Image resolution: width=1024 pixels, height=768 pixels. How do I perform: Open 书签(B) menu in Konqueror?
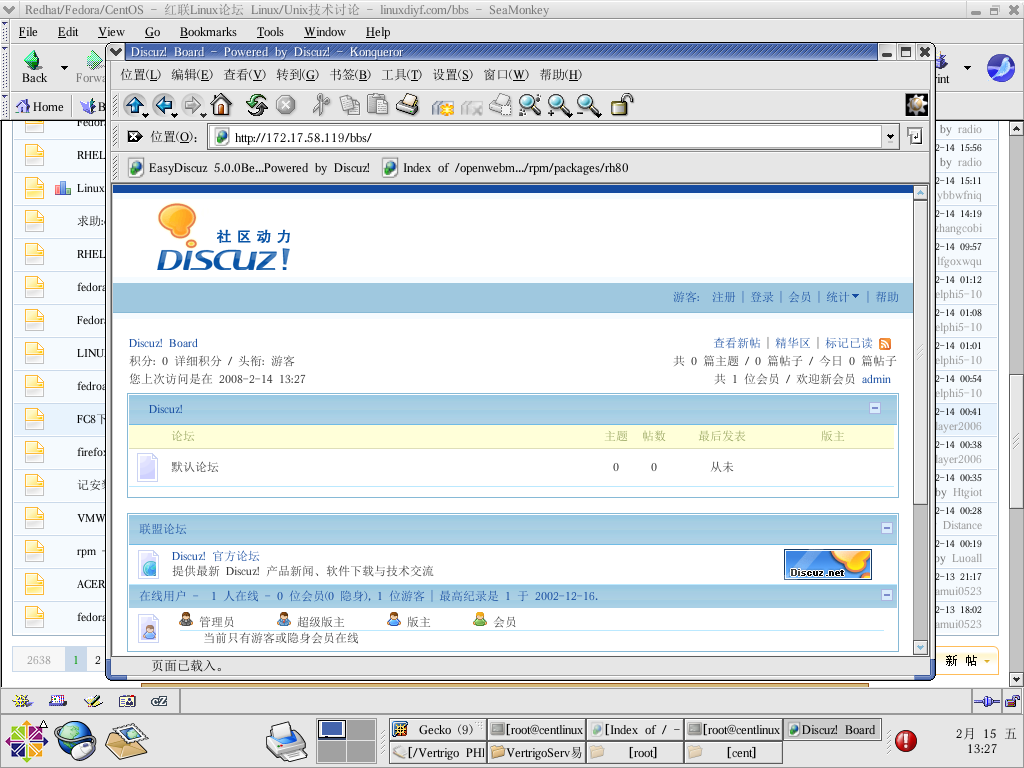click(350, 74)
